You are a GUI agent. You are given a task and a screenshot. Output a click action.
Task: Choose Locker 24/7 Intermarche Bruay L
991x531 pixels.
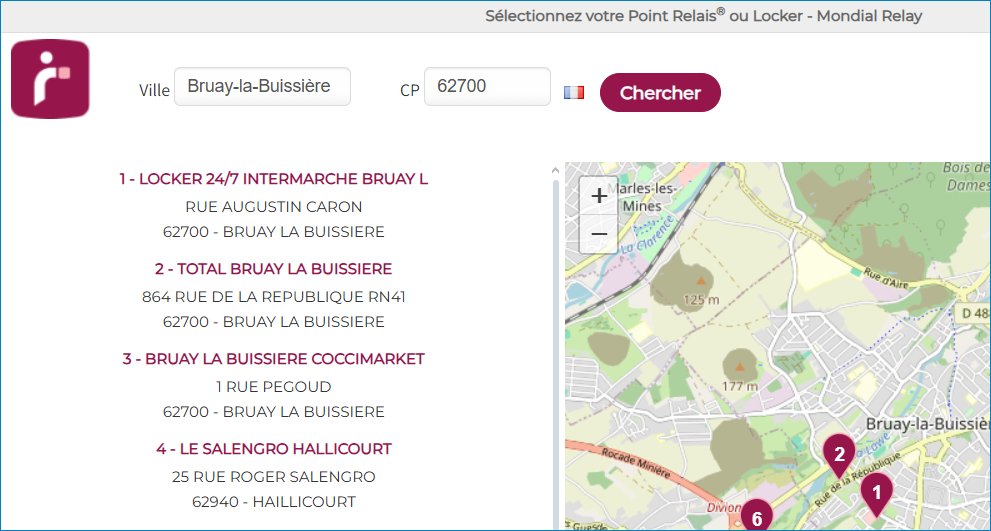tap(274, 179)
